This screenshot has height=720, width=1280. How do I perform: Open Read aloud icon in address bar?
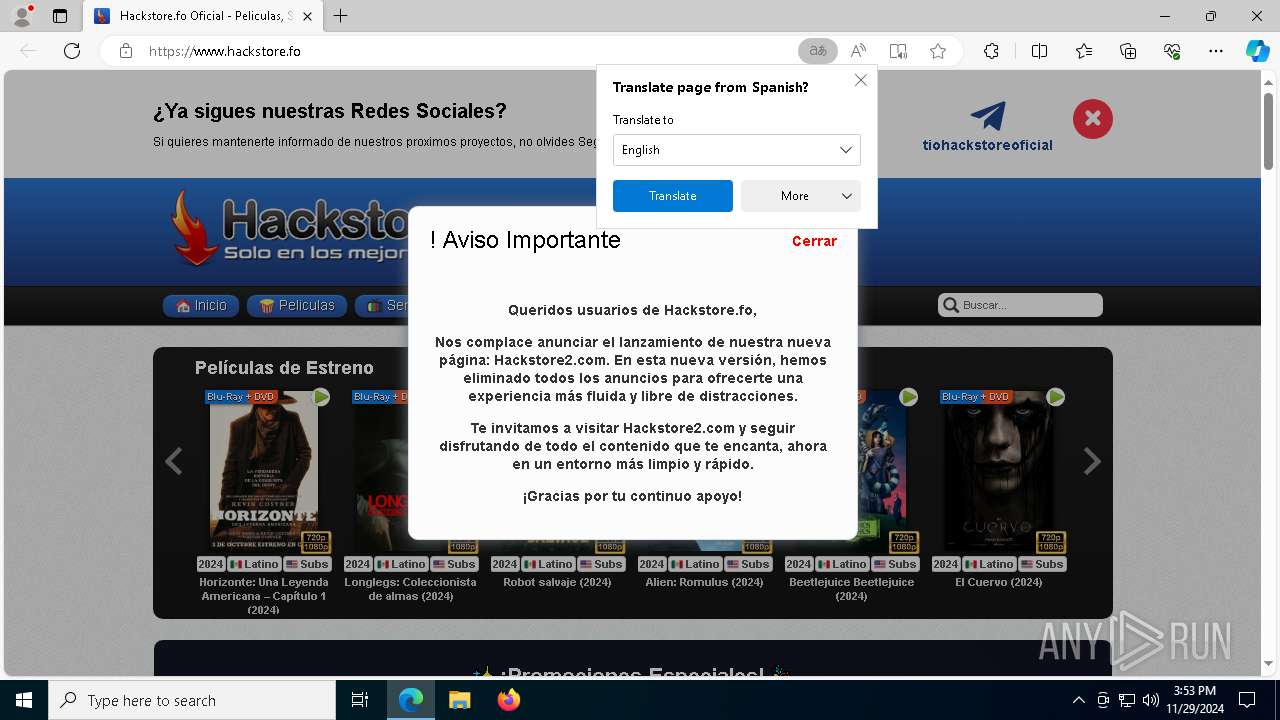point(858,51)
